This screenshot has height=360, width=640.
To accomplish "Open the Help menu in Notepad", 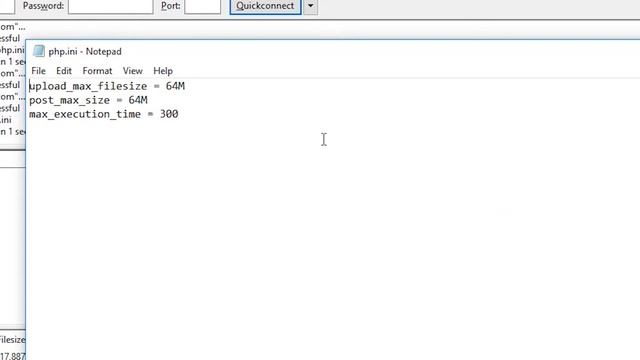I will [x=163, y=71].
